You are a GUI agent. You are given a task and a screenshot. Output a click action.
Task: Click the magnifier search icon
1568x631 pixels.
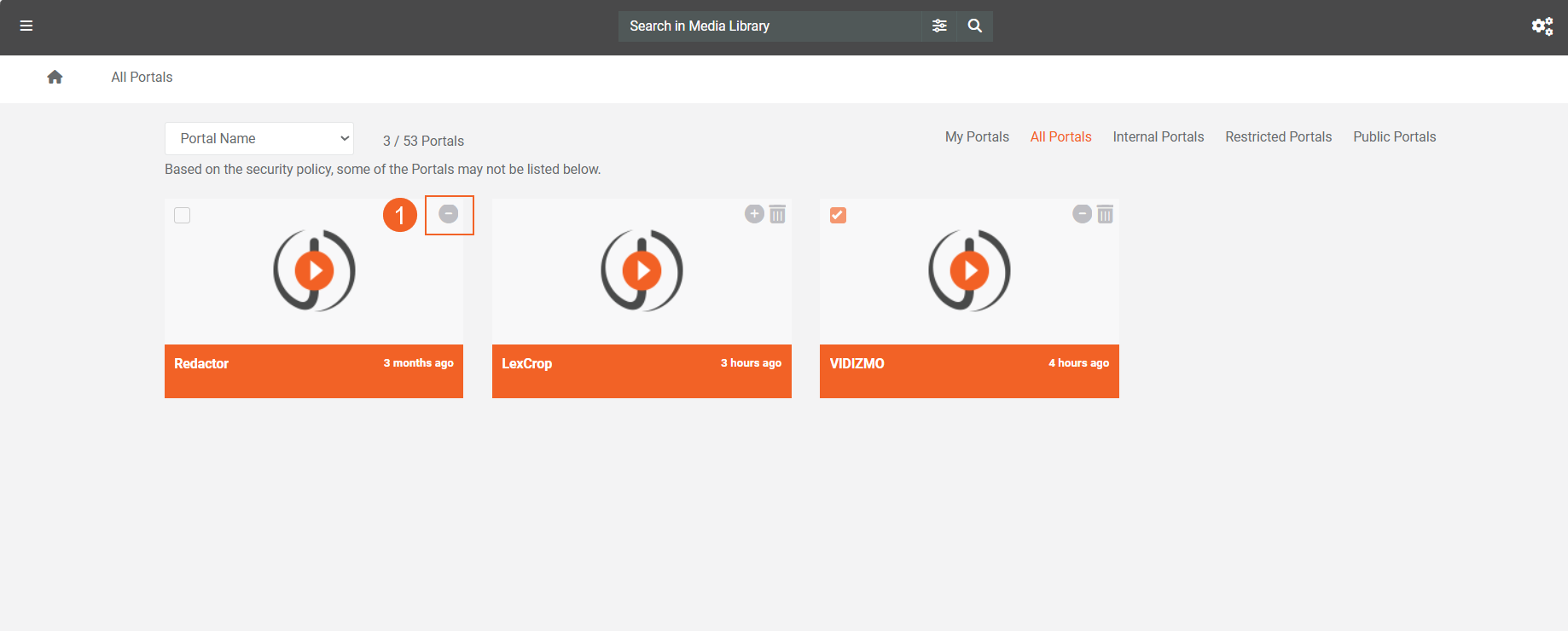[x=975, y=26]
